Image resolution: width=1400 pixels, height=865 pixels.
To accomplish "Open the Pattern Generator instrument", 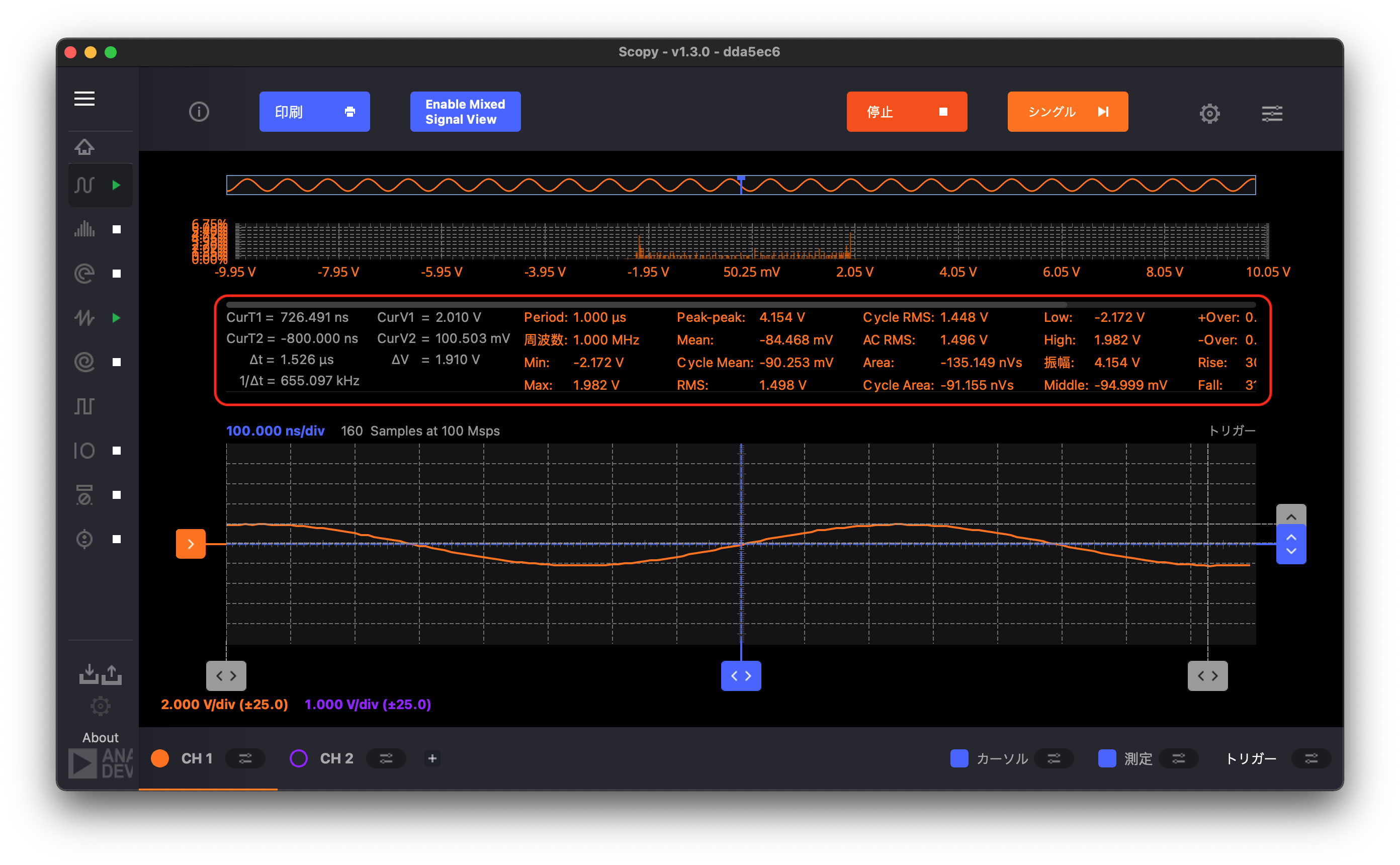I will tap(84, 406).
